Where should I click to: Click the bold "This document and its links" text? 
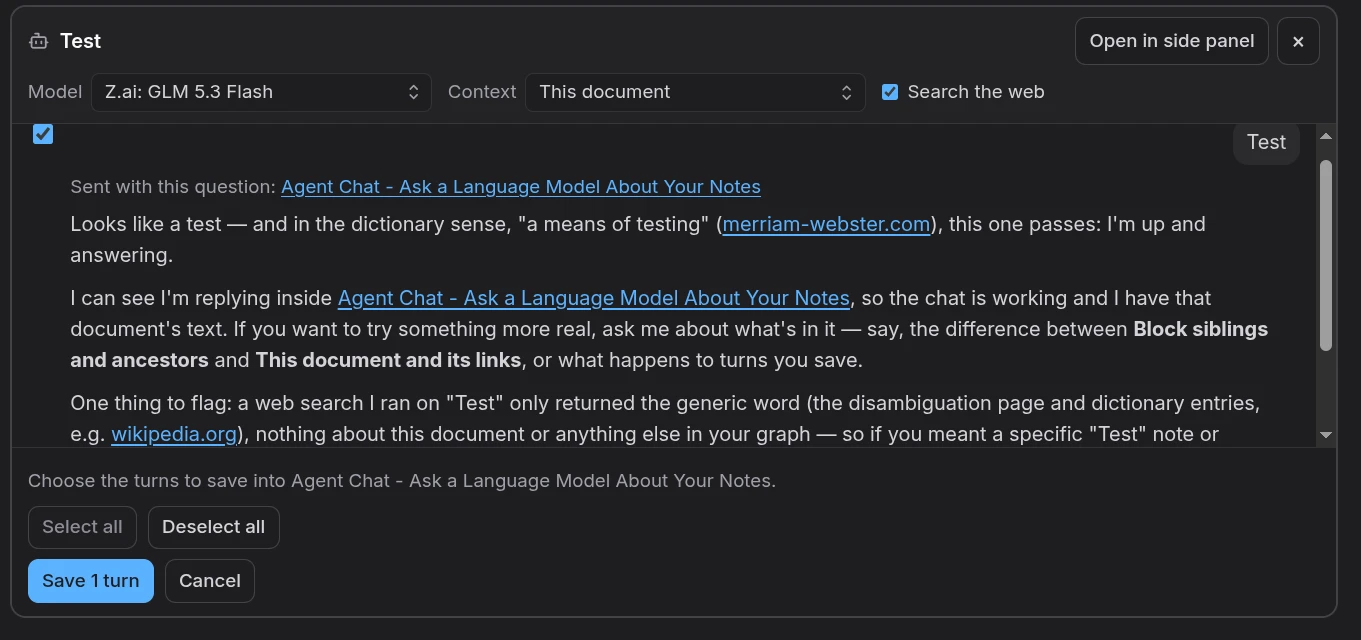[x=388, y=360]
